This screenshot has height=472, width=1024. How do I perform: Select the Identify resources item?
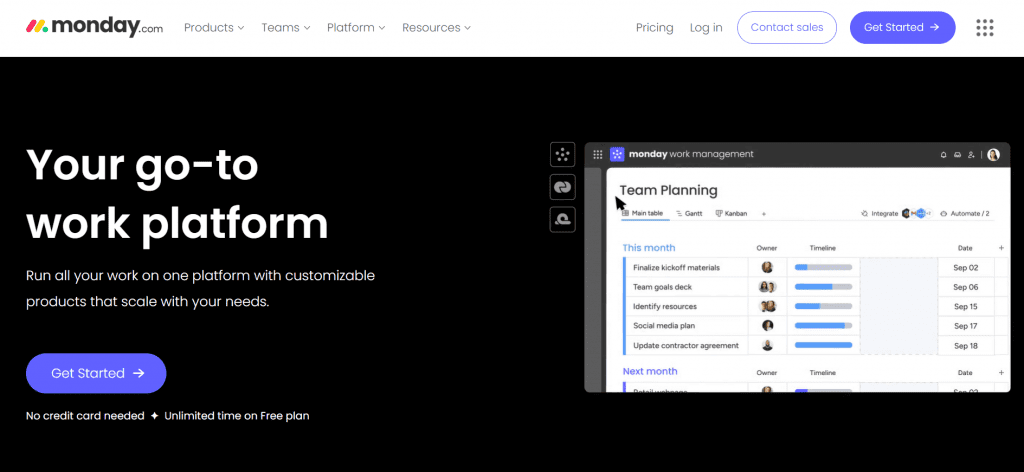(x=665, y=306)
